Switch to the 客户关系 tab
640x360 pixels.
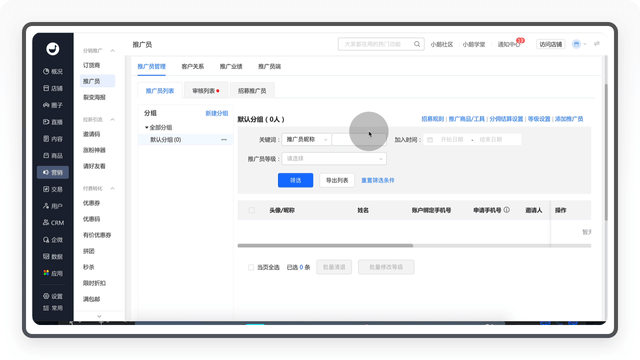point(193,67)
